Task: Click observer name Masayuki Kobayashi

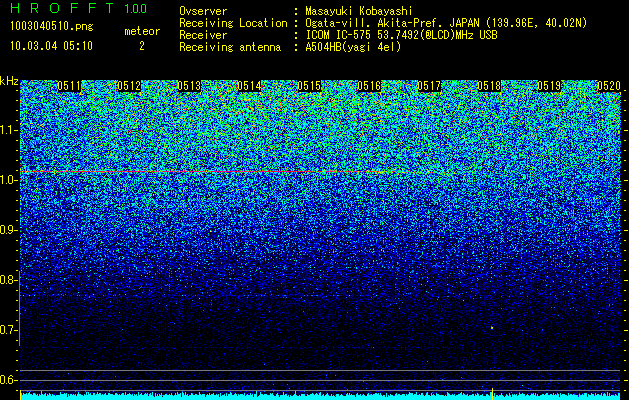Action: tap(359, 11)
